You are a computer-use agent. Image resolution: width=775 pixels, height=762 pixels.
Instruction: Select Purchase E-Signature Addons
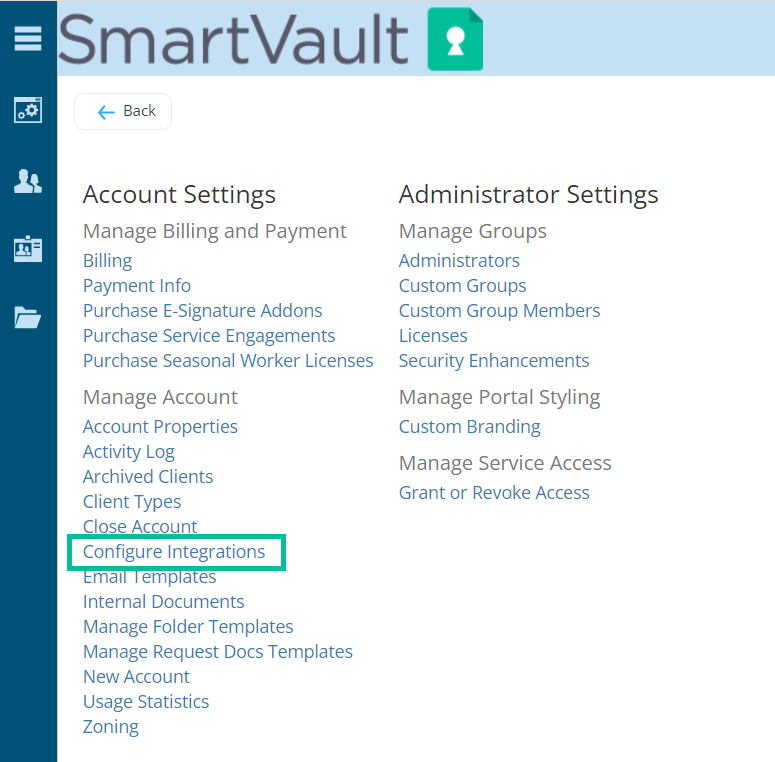[202, 311]
